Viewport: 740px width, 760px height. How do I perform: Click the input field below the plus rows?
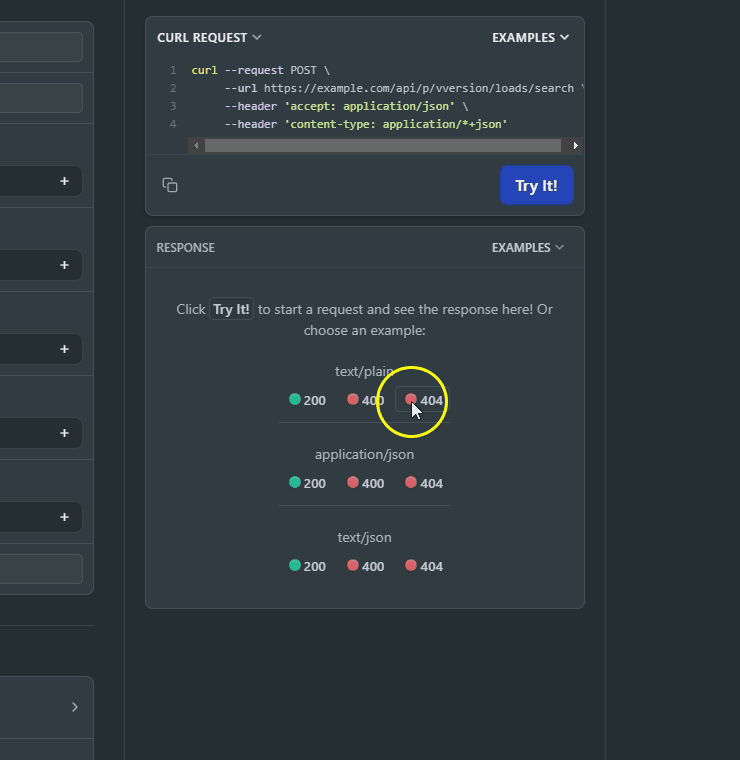tap(41, 569)
